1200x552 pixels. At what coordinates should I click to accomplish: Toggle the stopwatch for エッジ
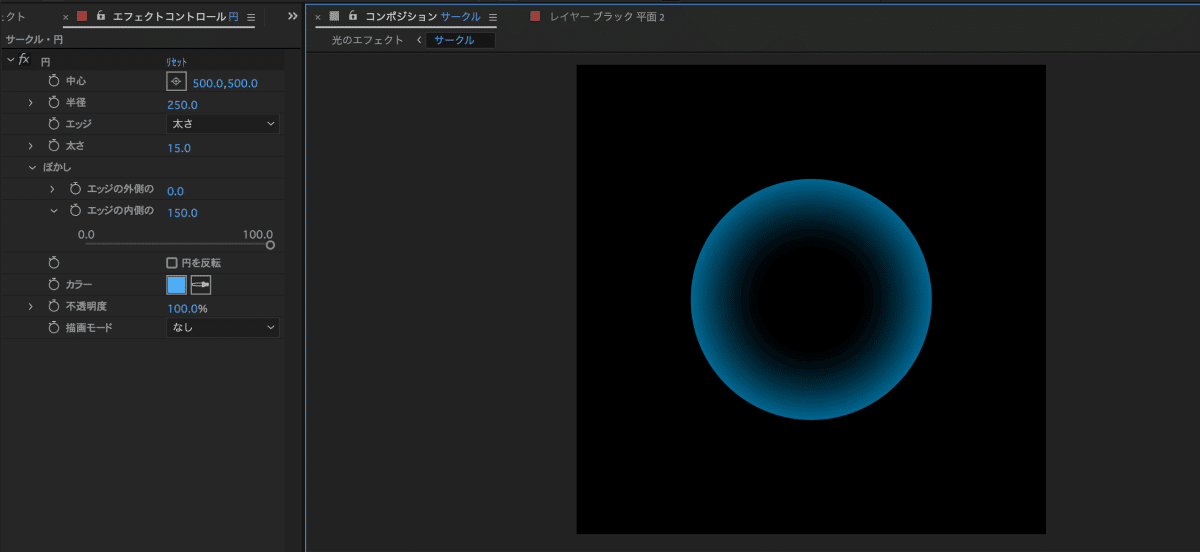tap(54, 124)
